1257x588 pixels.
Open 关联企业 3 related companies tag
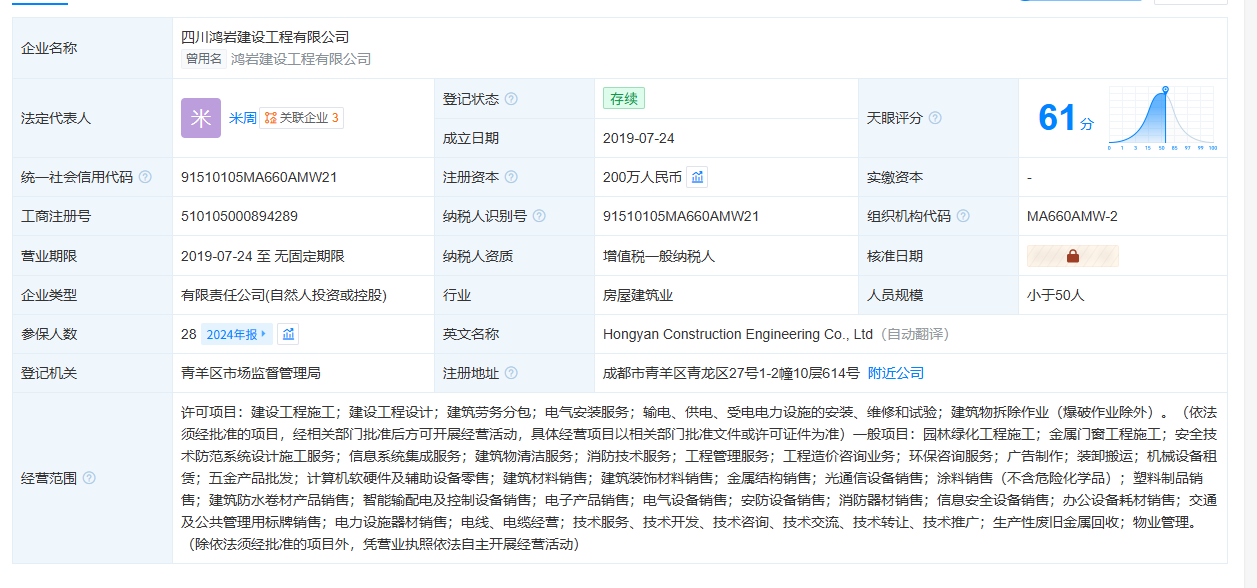[x=301, y=118]
